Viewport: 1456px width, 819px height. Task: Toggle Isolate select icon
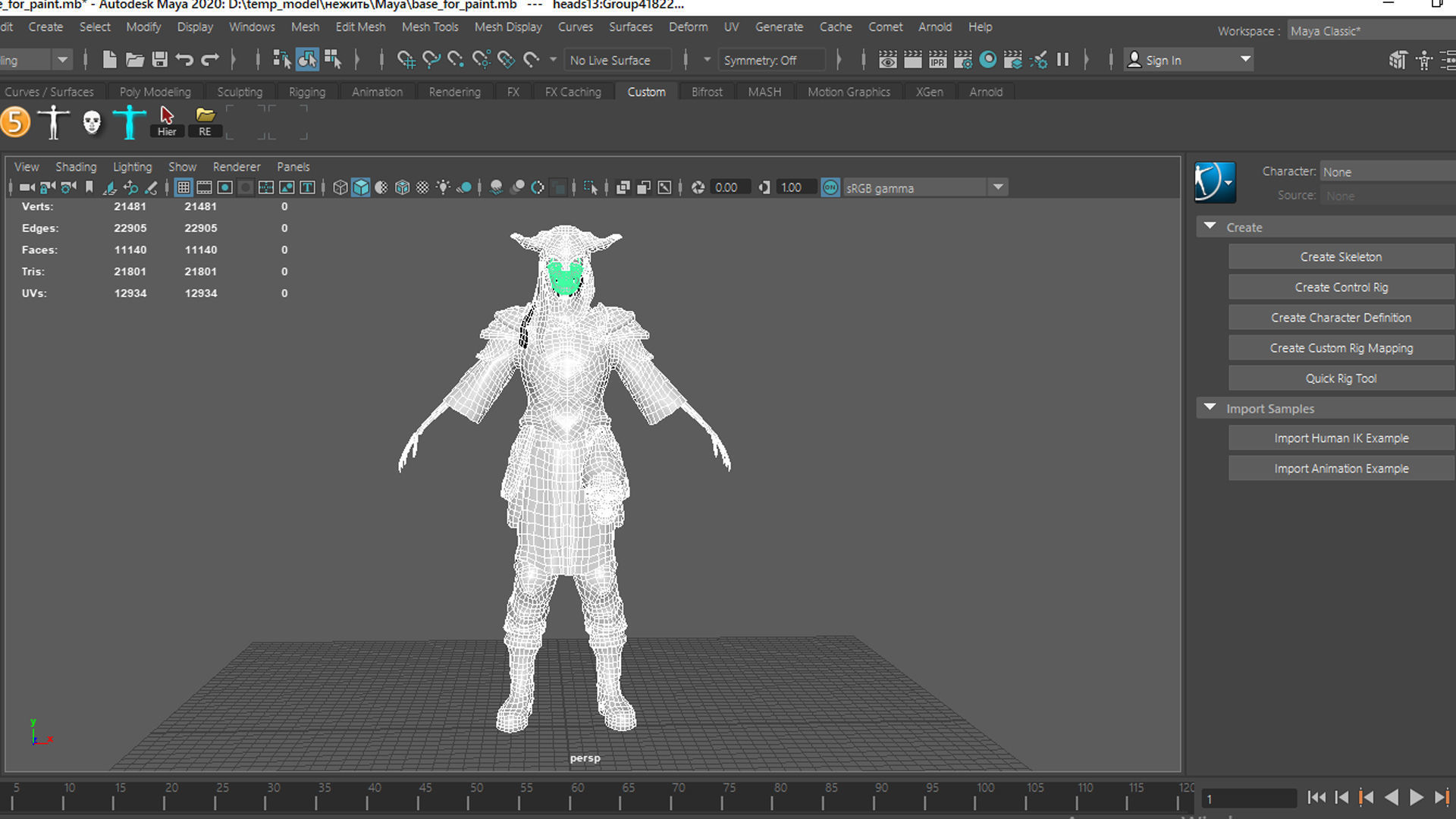click(591, 187)
